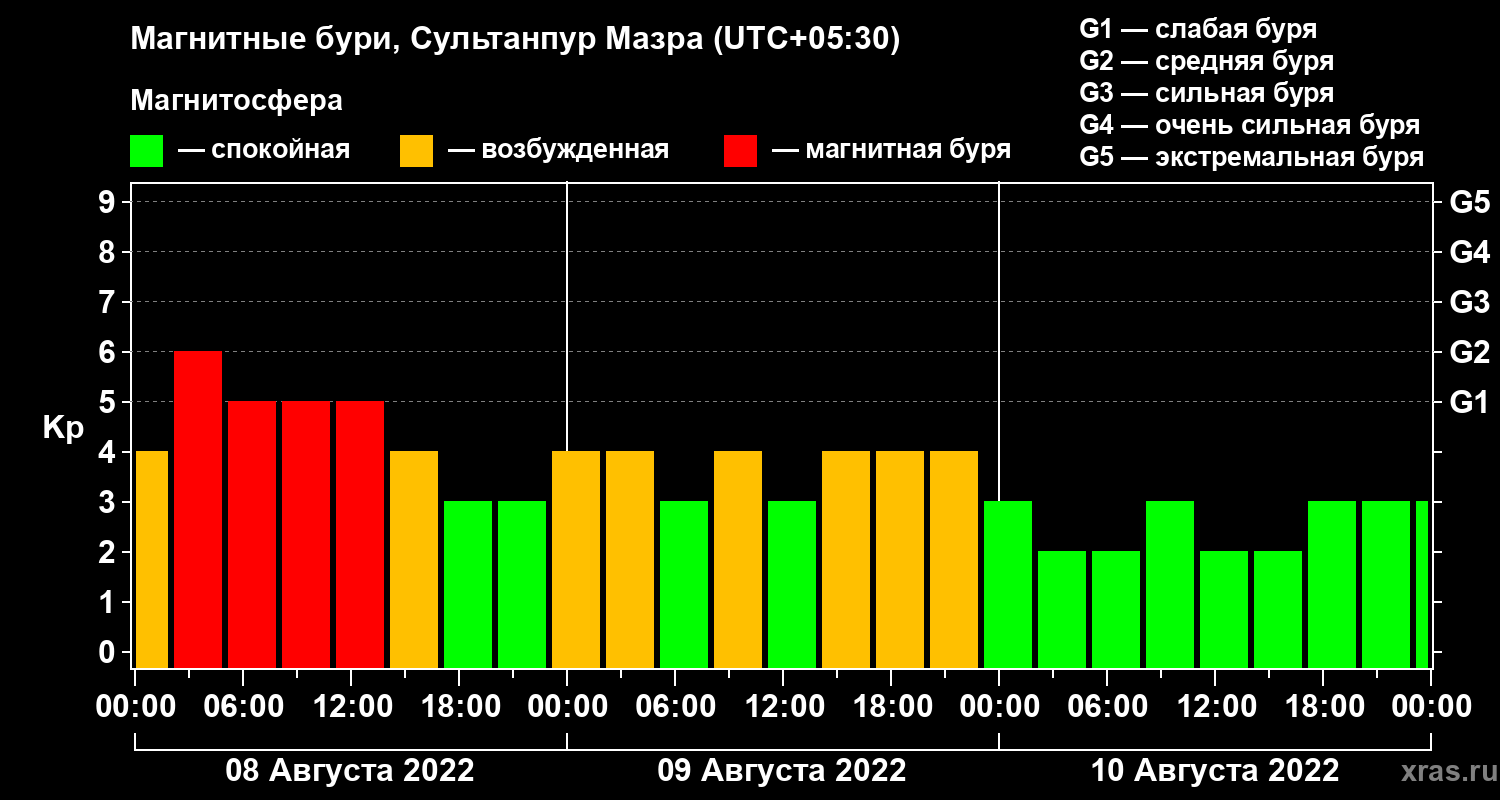Click the date label 08 Августа 2022
The width and height of the screenshot is (1500, 800).
pyautogui.click(x=350, y=771)
